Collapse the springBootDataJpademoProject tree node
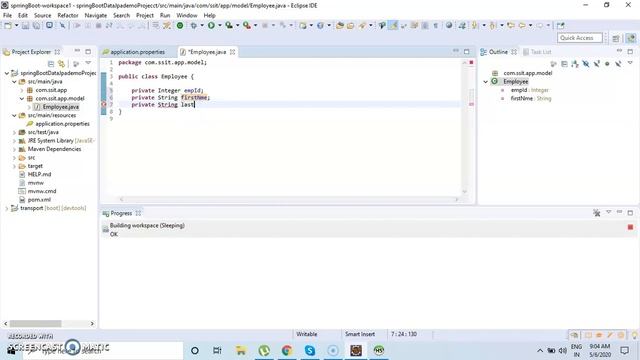 coord(7,73)
